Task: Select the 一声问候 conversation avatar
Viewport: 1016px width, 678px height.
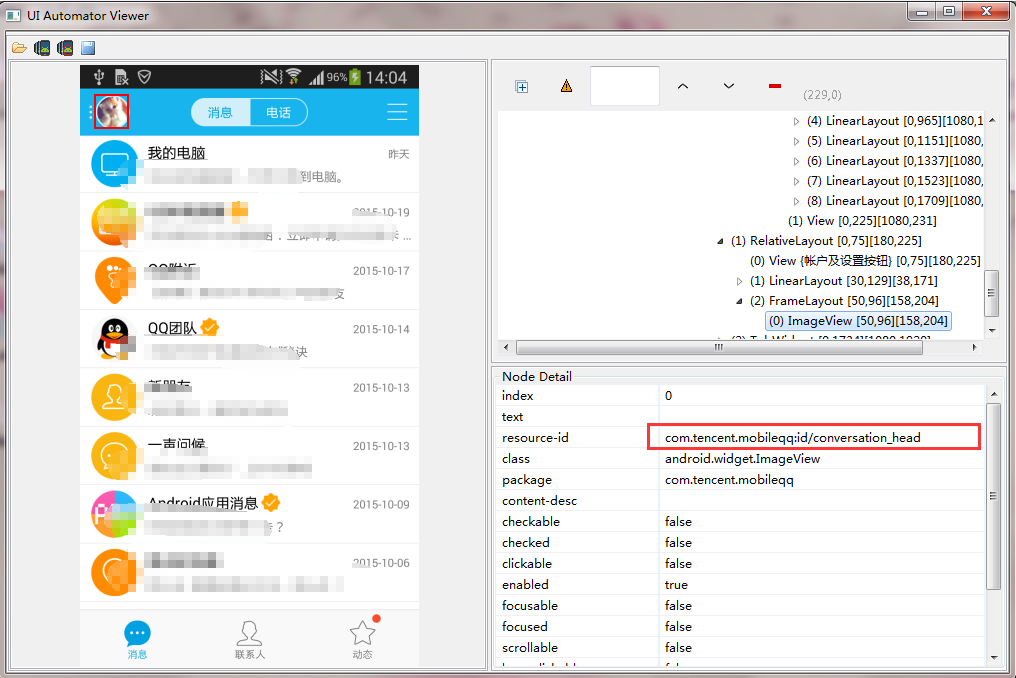Action: pos(115,456)
